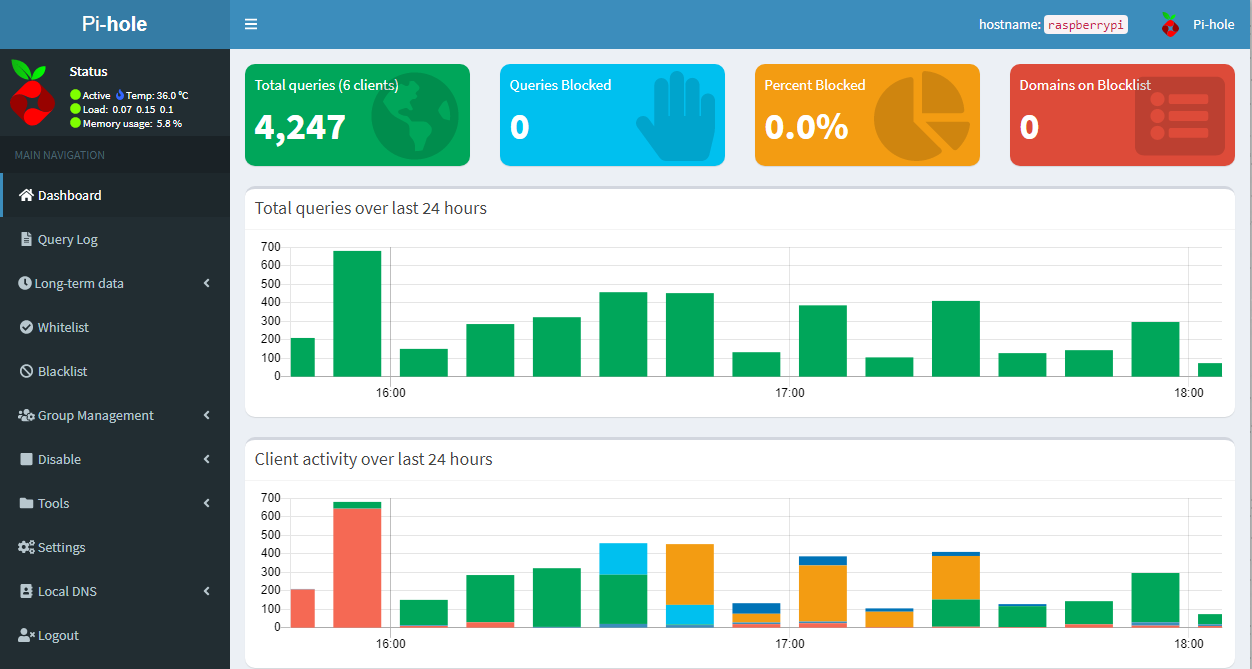This screenshot has height=669, width=1252.
Task: Click the "Total queries over last 24 hours" heading
Action: pyautogui.click(x=371, y=208)
